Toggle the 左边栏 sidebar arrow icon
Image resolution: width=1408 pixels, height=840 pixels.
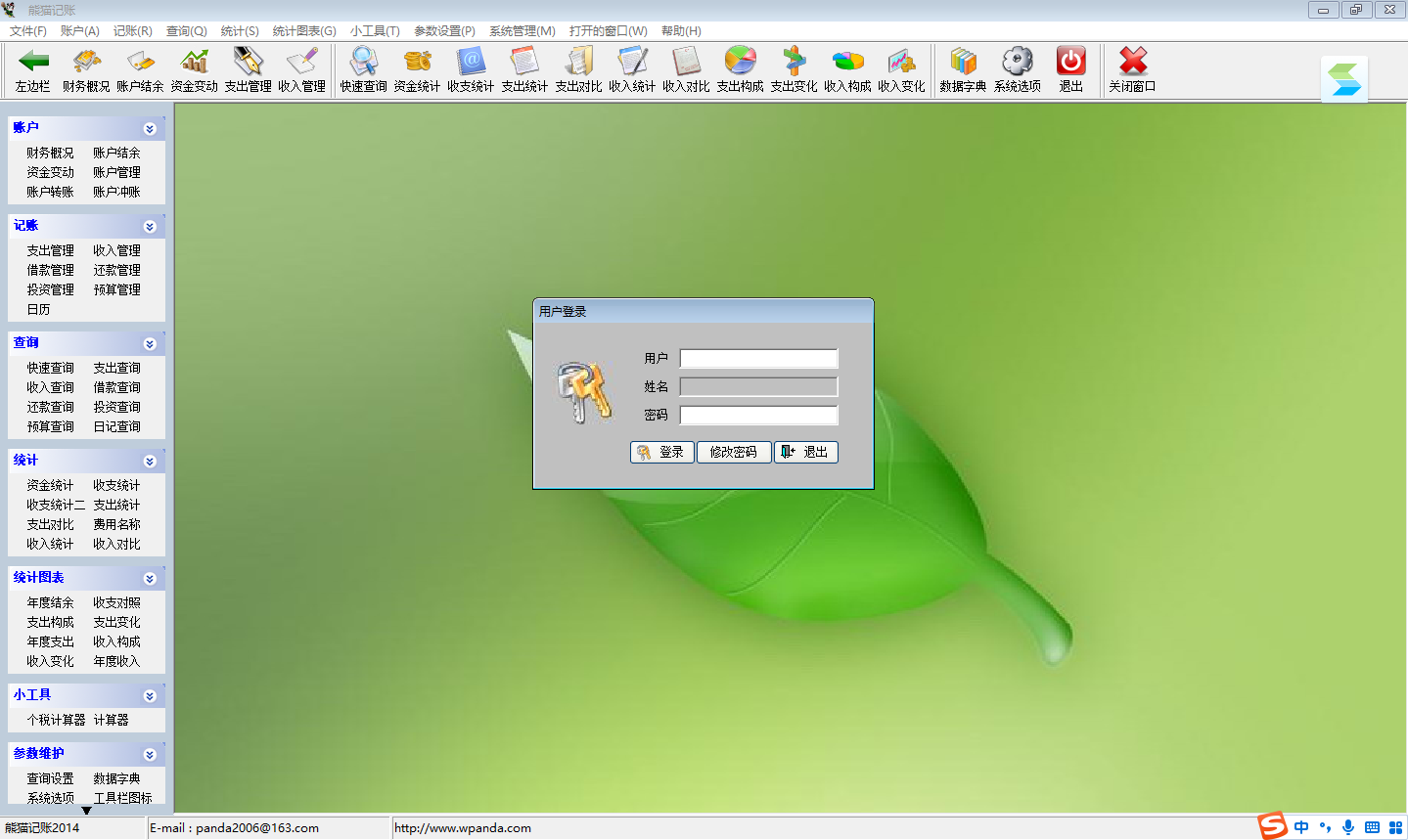(32, 62)
